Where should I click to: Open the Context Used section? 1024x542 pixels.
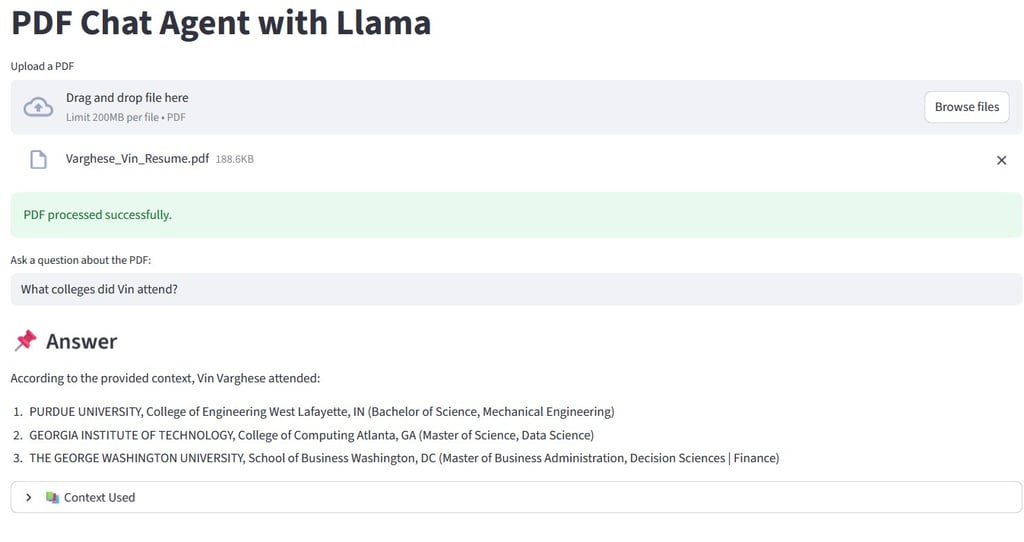click(x=516, y=498)
